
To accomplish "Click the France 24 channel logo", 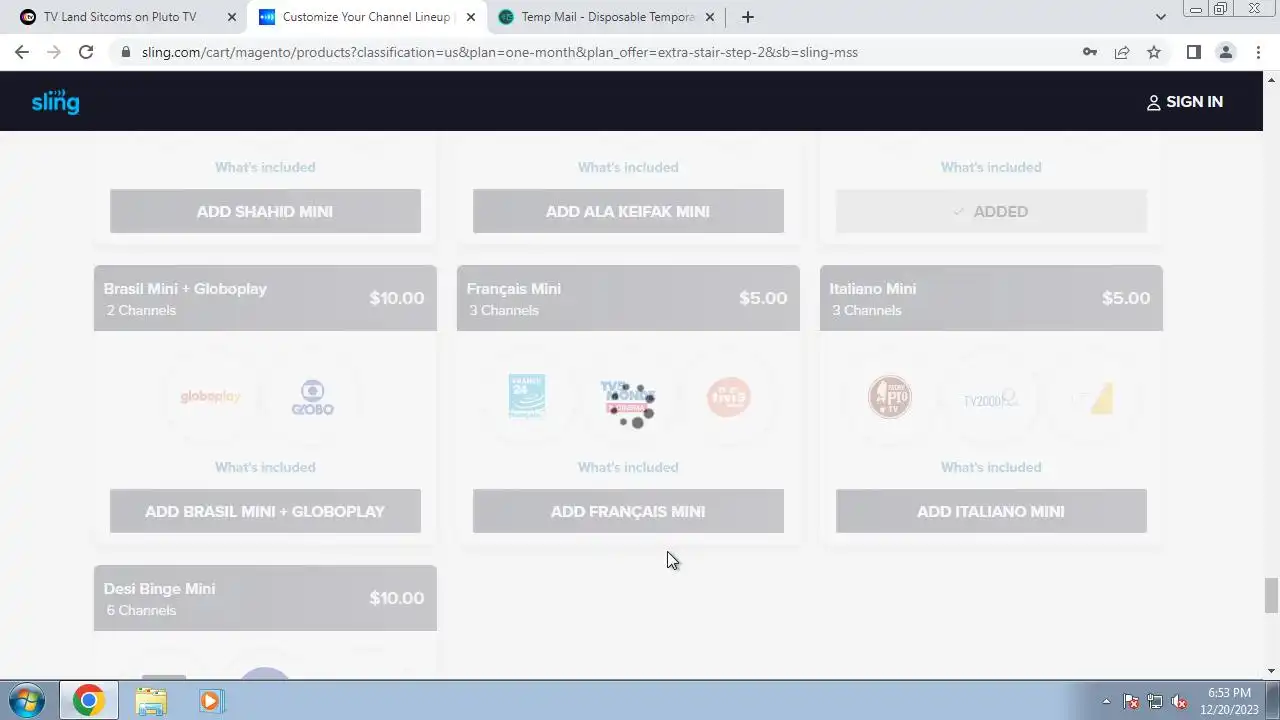I will click(x=527, y=396).
